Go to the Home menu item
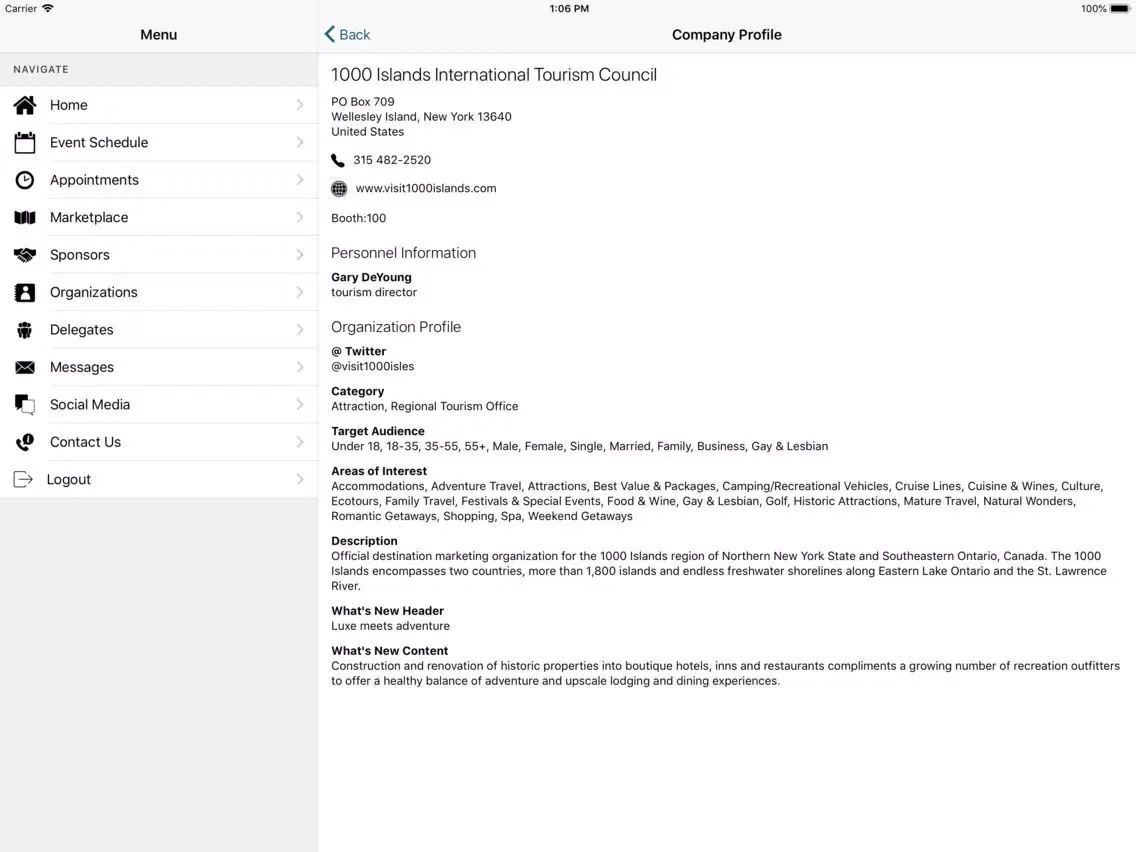The width and height of the screenshot is (1136, 852). click(x=159, y=105)
